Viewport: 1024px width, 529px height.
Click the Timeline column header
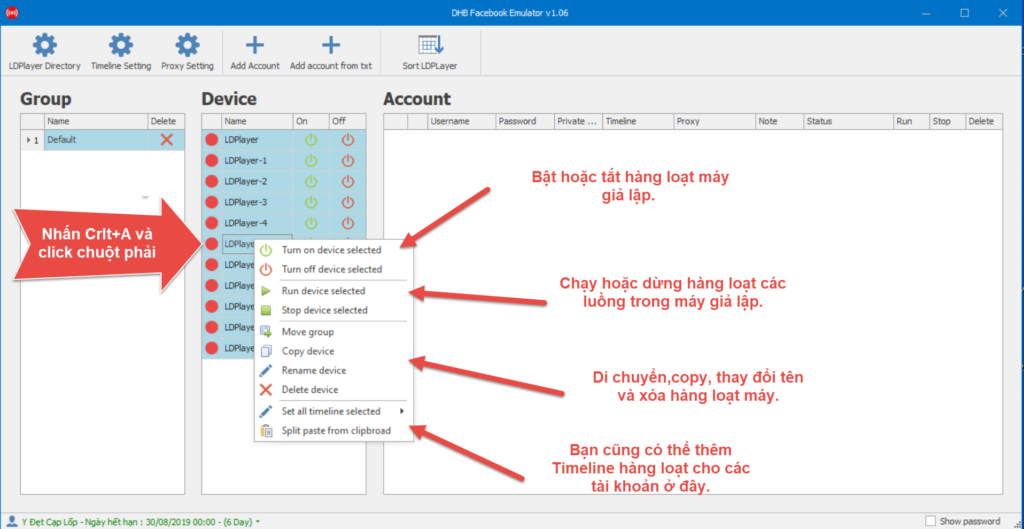click(x=638, y=121)
